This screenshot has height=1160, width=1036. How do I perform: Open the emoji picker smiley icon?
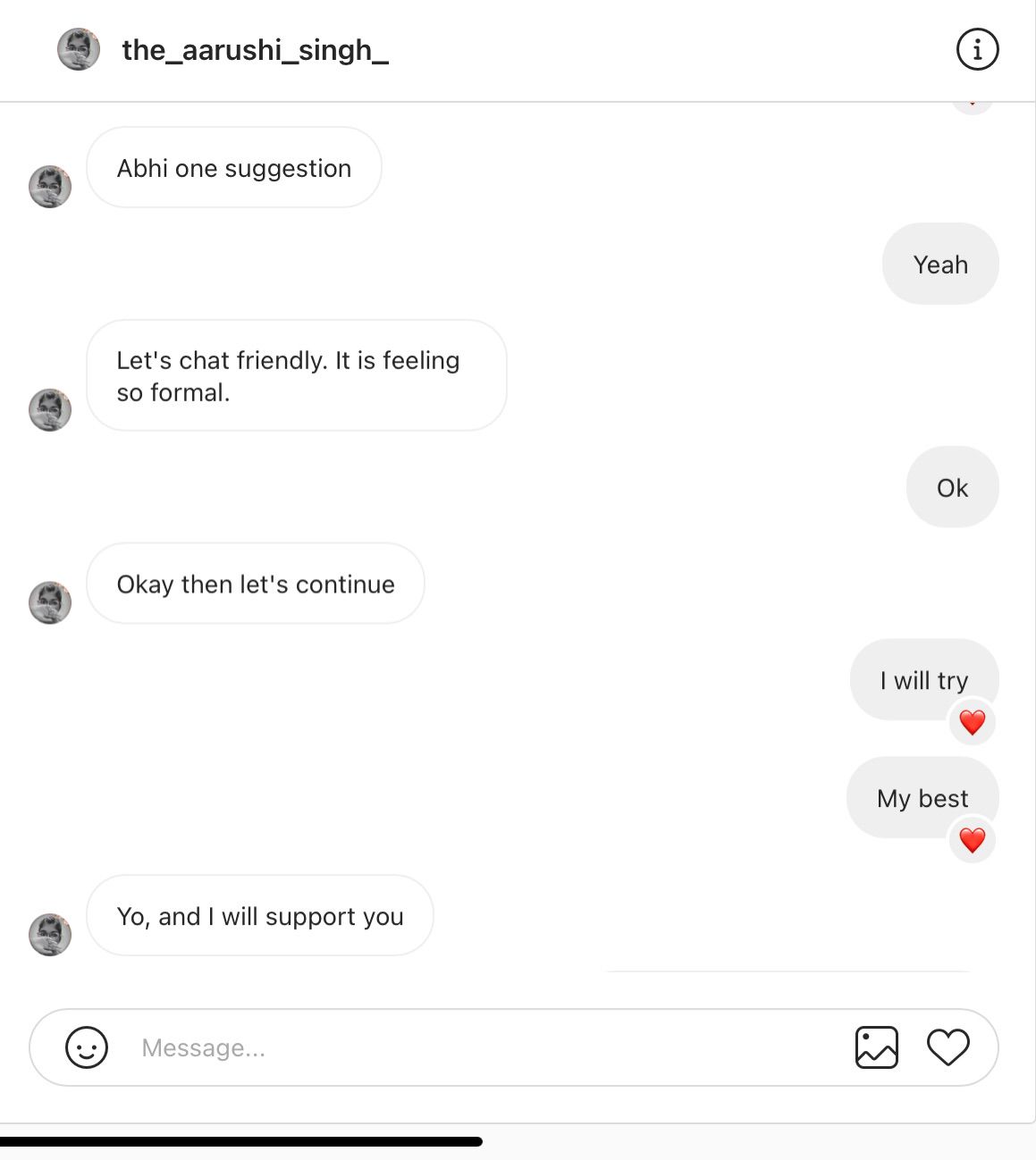point(87,1047)
